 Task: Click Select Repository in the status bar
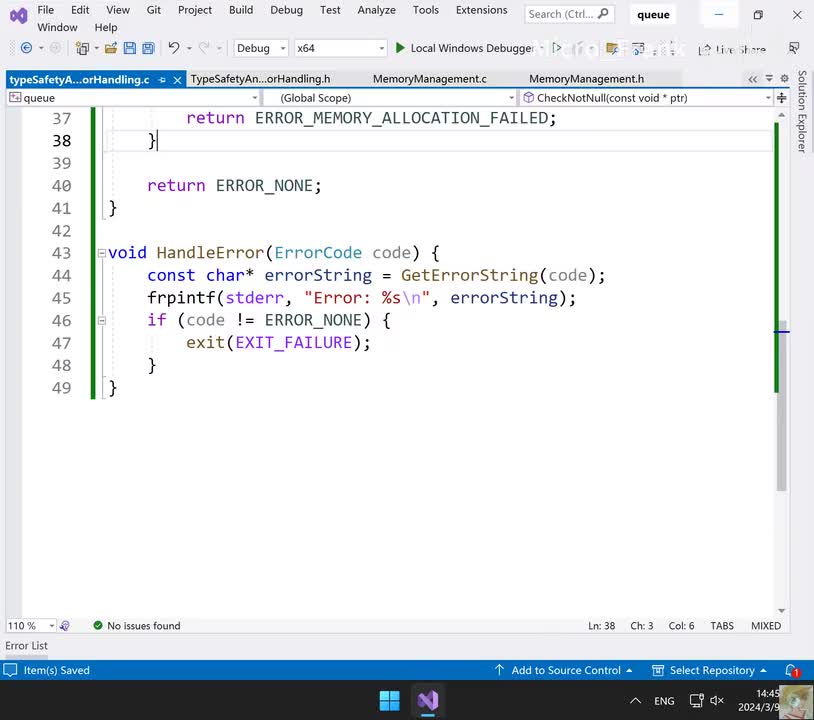711,670
